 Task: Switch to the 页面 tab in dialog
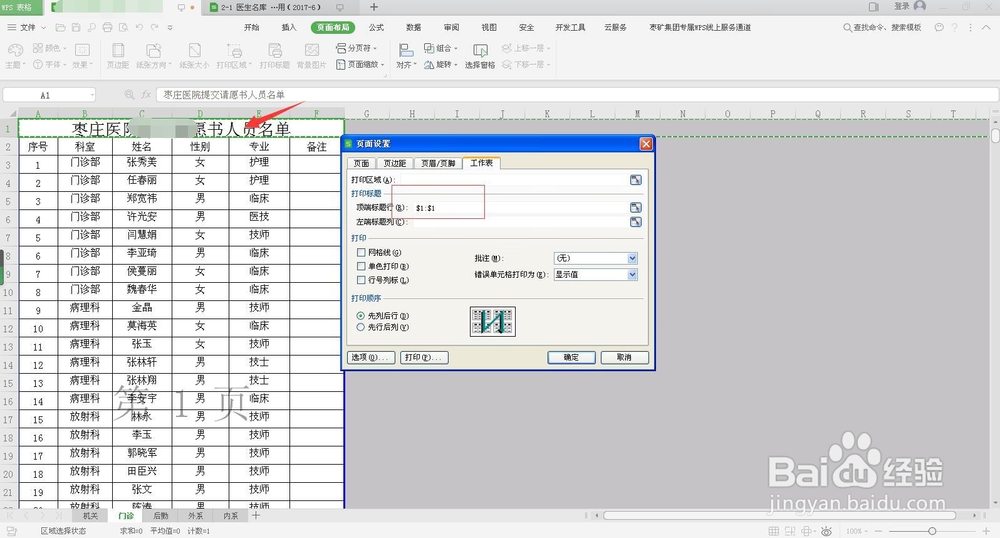coord(361,163)
